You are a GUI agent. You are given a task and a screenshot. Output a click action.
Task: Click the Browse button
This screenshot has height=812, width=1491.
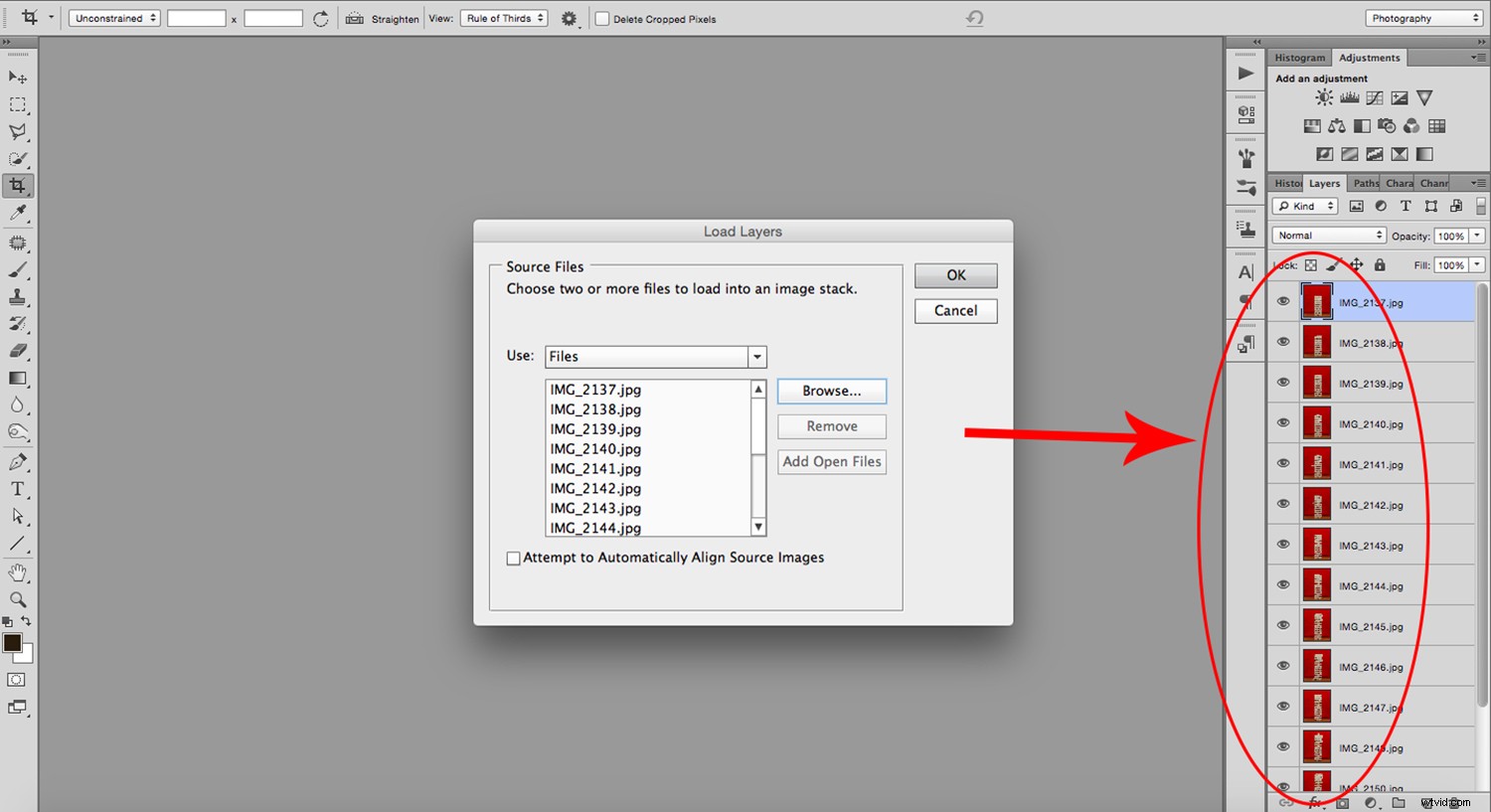(831, 391)
